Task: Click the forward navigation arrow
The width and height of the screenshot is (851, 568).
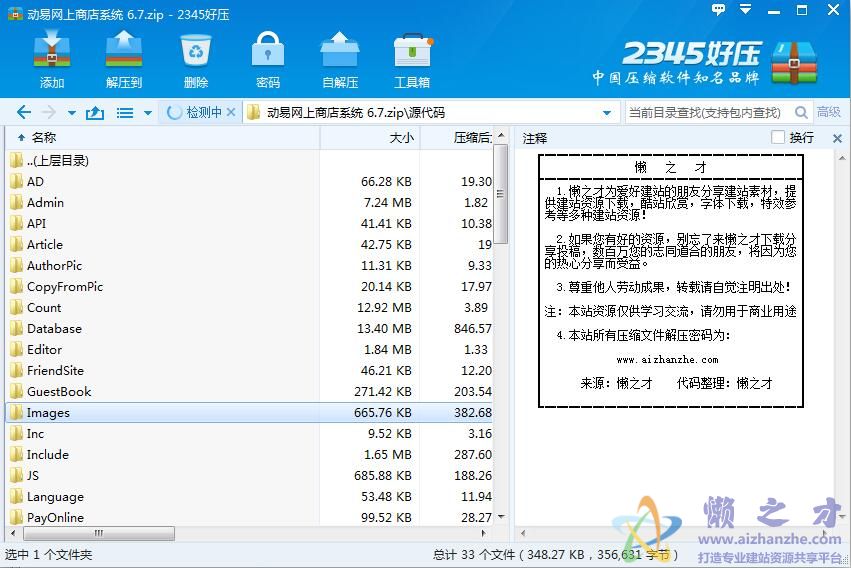Action: 49,112
